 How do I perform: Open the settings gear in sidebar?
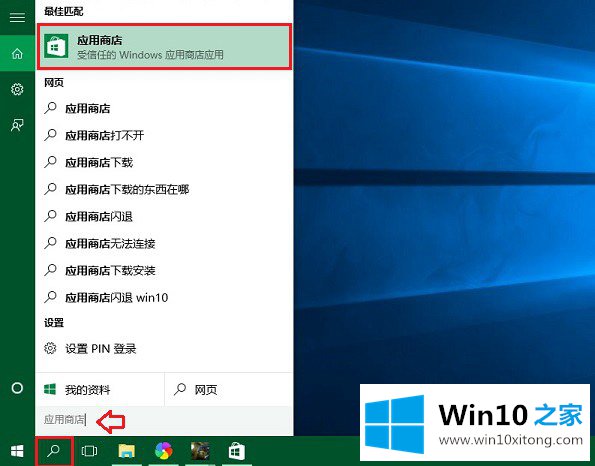pos(17,89)
